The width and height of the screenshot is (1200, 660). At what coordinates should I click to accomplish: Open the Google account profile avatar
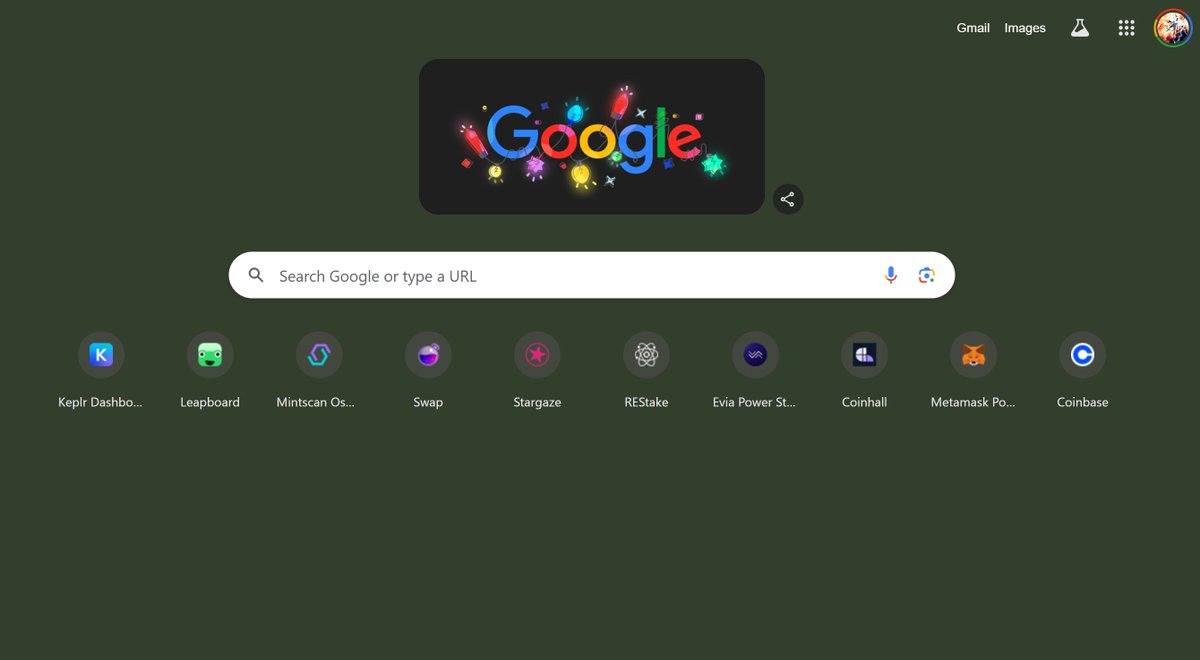coord(1172,28)
